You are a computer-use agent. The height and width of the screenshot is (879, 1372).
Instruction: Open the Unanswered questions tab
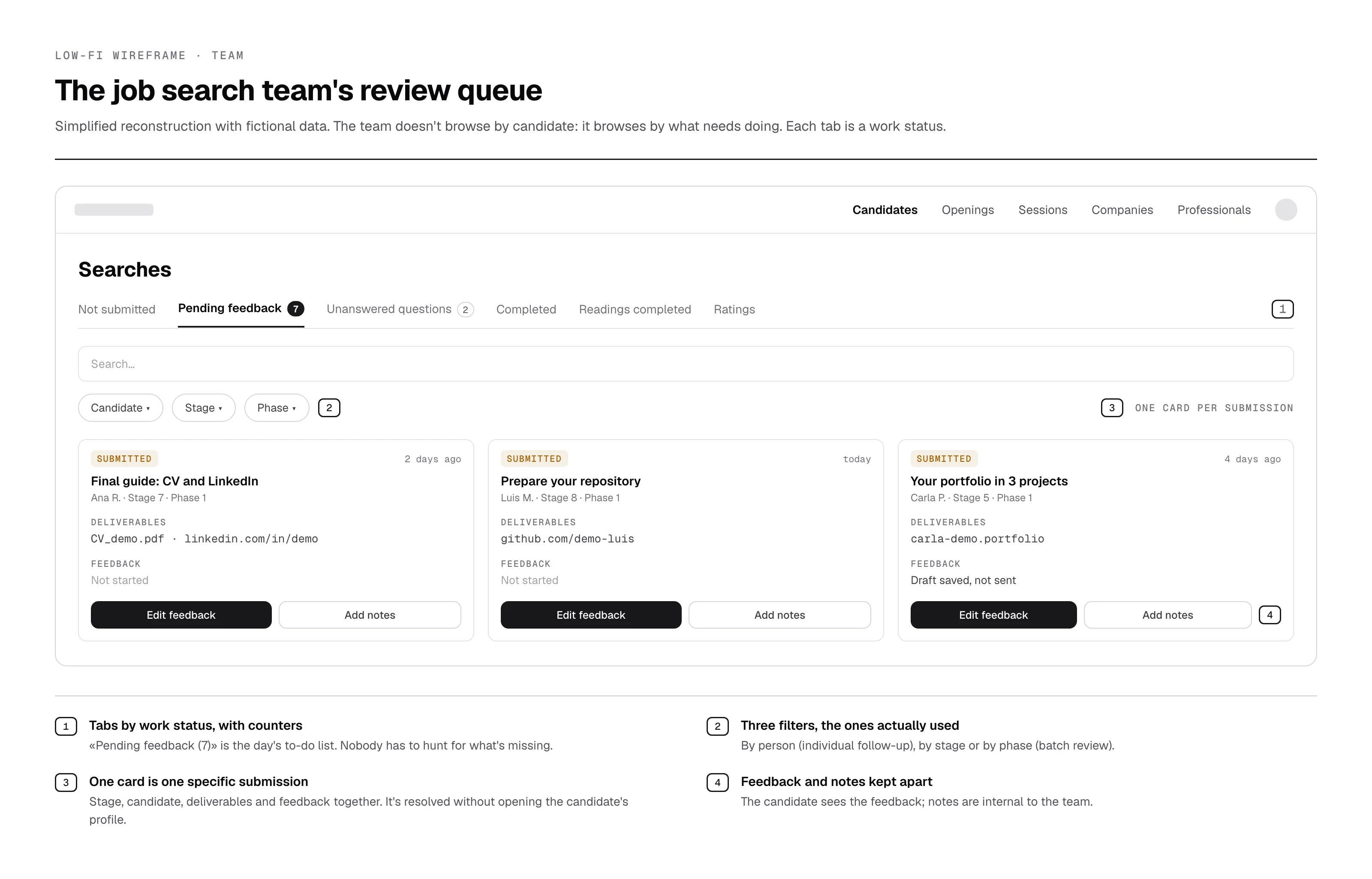(400, 309)
